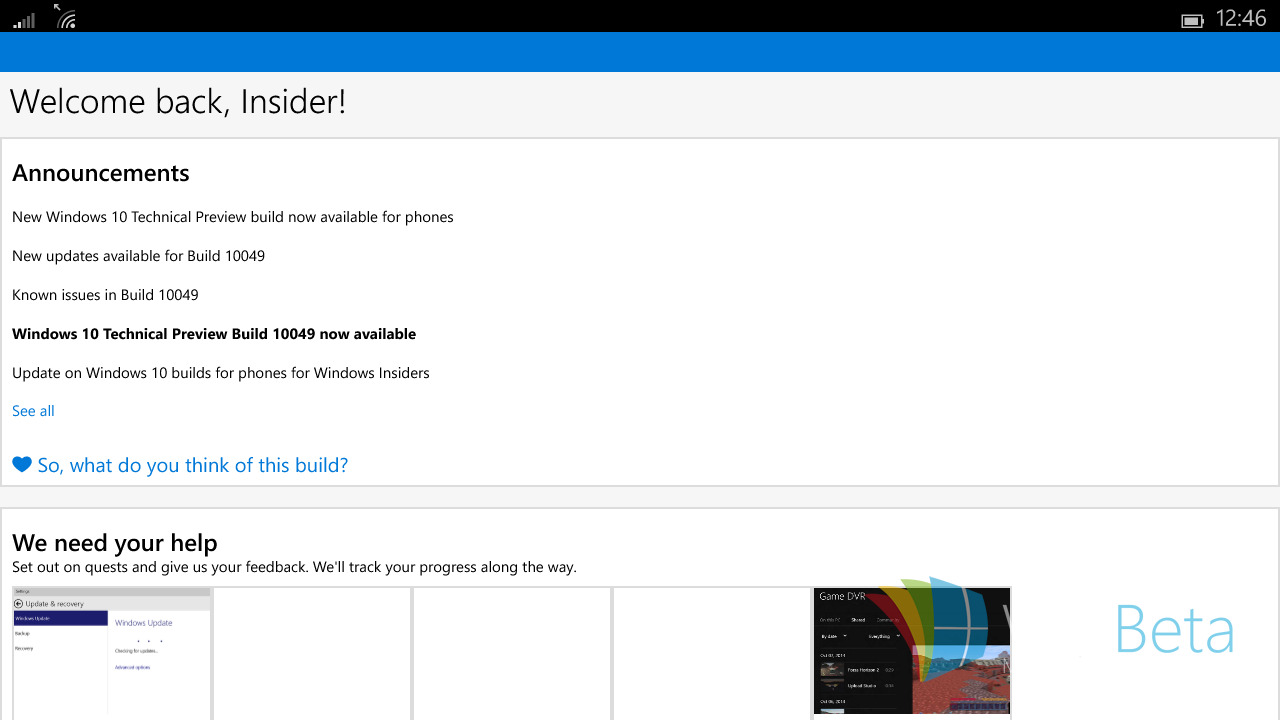
Task: Open "New updates available for Build 10049"
Action: pos(138,256)
